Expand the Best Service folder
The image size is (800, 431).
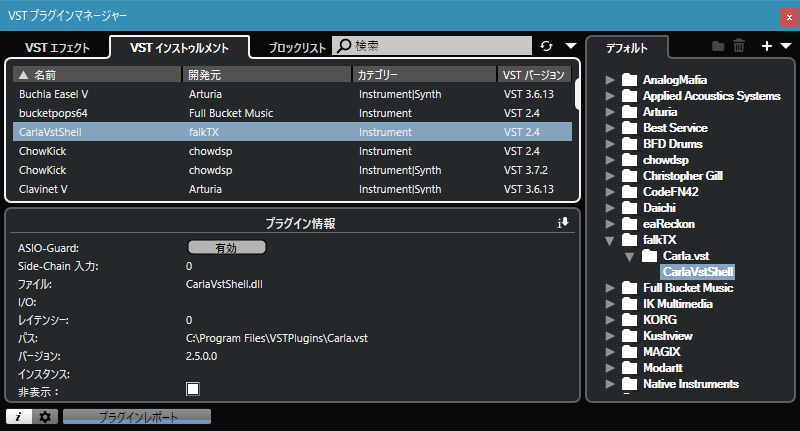click(x=610, y=128)
